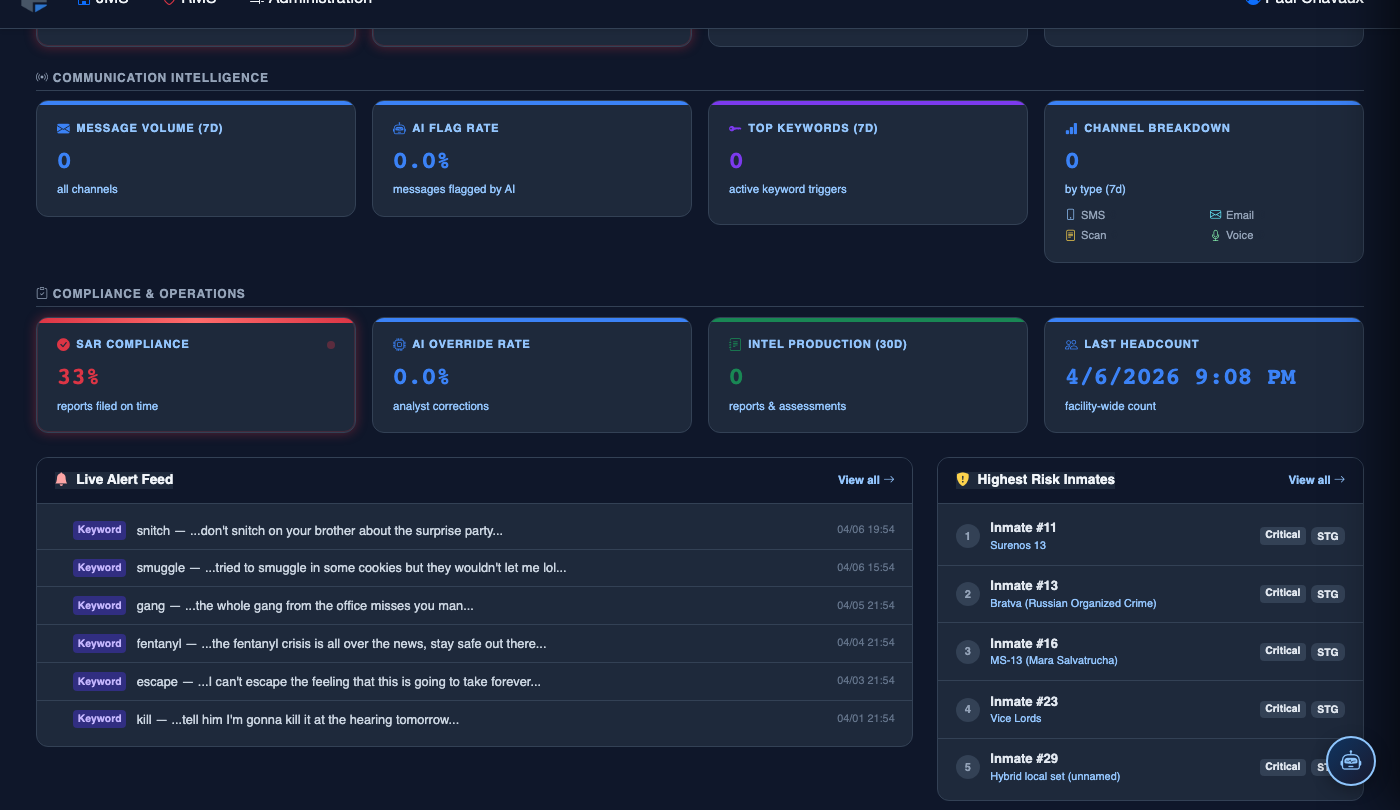The image size is (1400, 810).
Task: Click the envelope icon on Message Volume card
Action: [x=63, y=129]
